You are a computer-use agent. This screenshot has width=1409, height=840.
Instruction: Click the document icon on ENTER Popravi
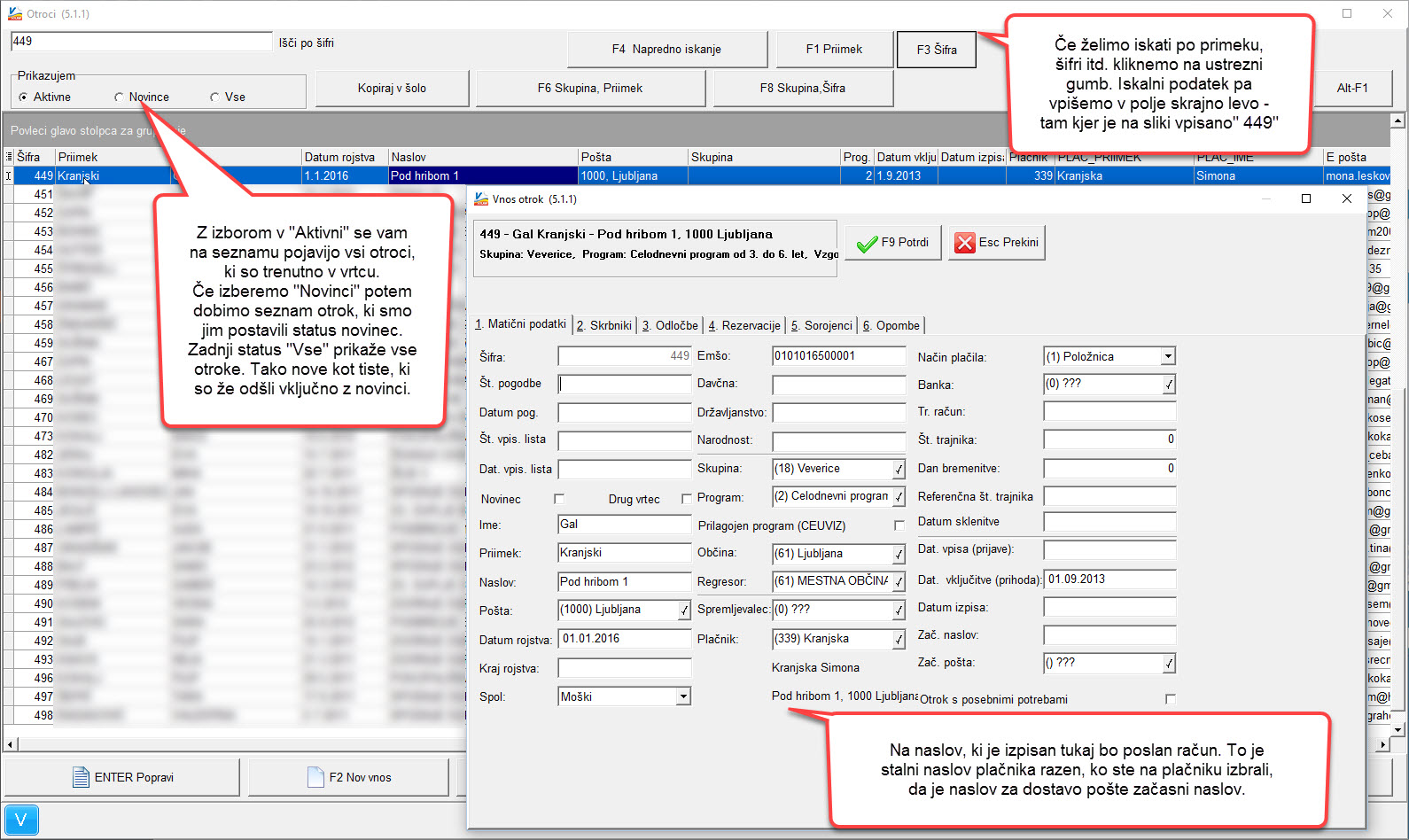coord(81,777)
